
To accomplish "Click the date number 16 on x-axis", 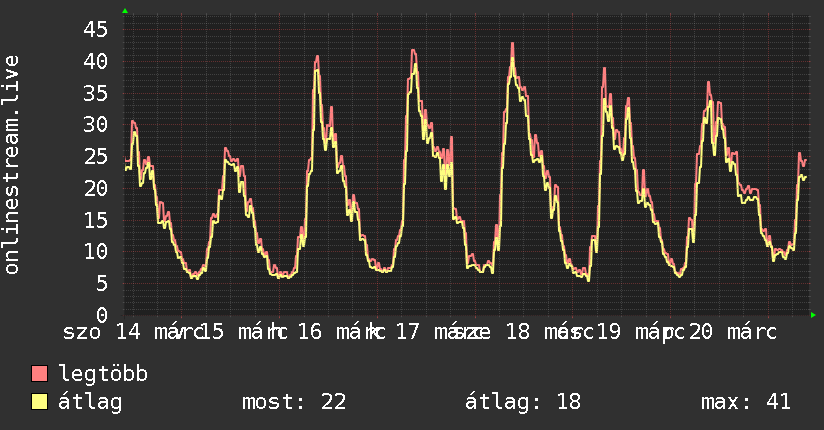I will pos(310,332).
